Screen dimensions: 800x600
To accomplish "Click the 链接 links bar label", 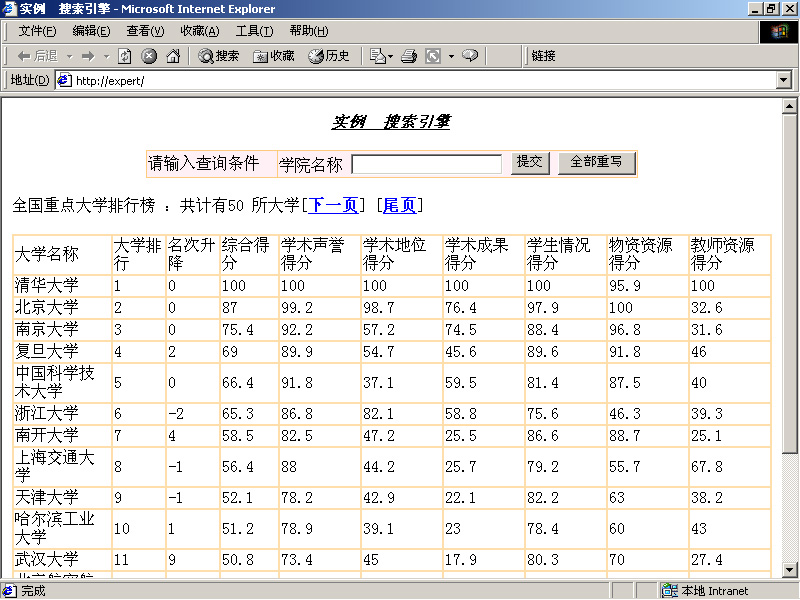I will [543, 56].
